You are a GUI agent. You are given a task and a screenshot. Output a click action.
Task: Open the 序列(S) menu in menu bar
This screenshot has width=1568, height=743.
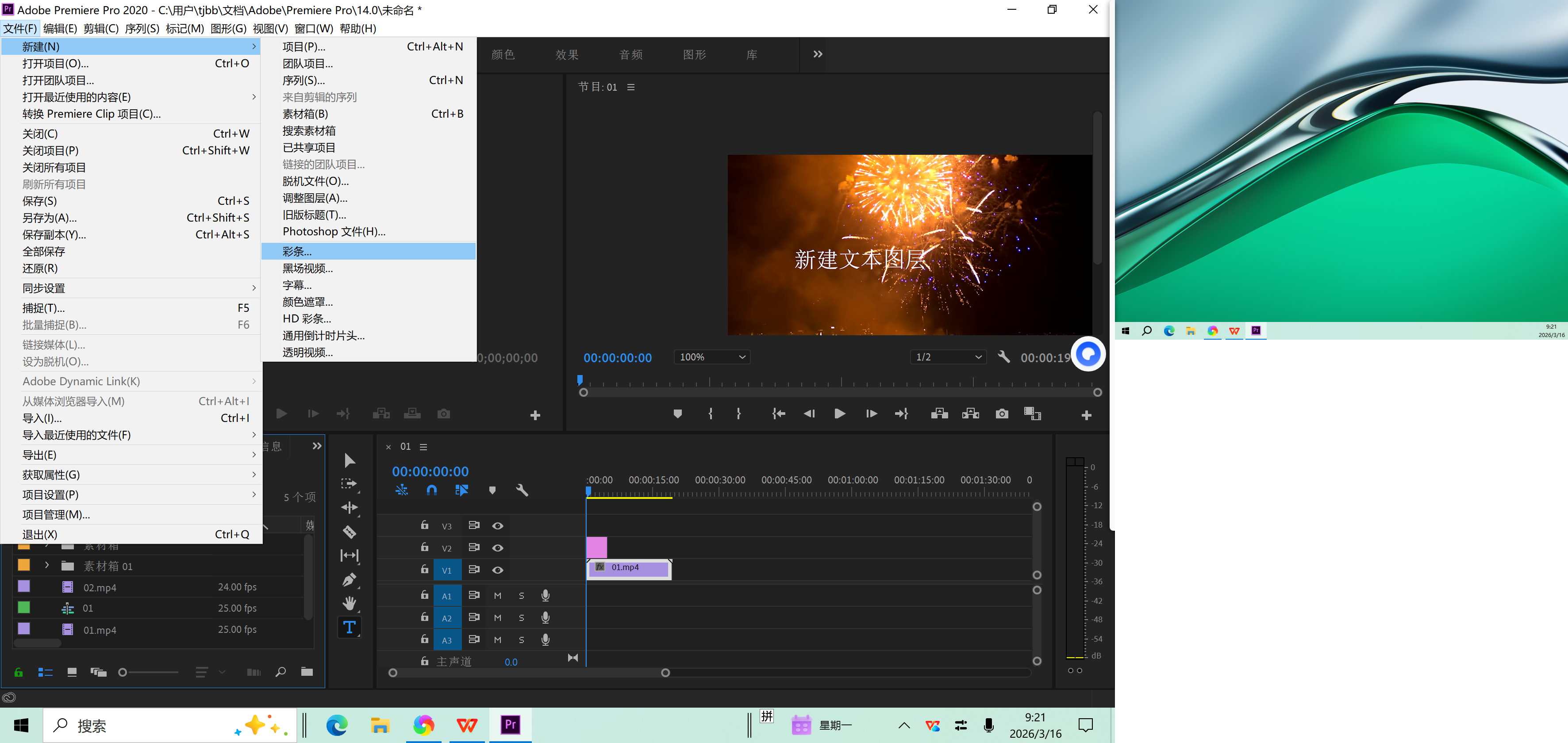pos(142,29)
